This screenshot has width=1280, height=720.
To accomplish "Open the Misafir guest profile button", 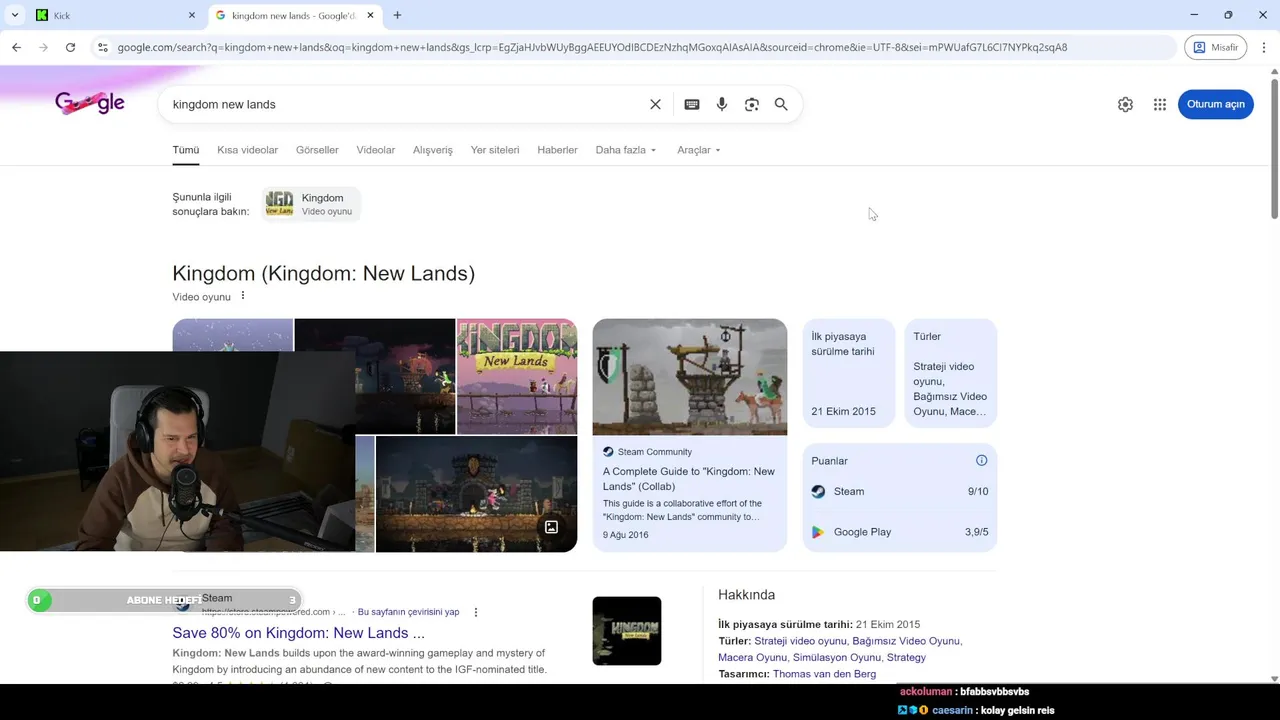I will click(x=1215, y=47).
